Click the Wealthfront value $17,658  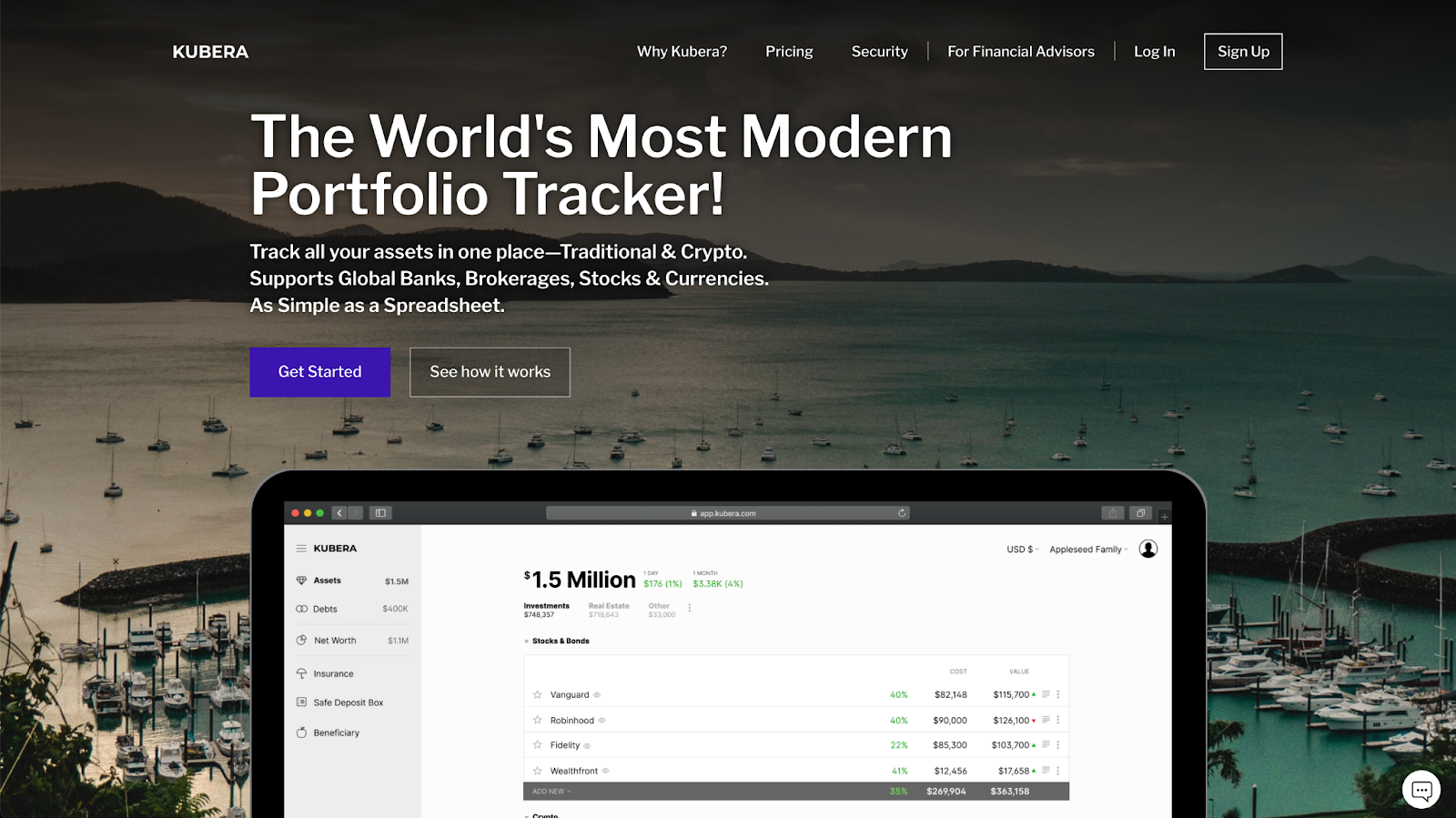point(1014,771)
